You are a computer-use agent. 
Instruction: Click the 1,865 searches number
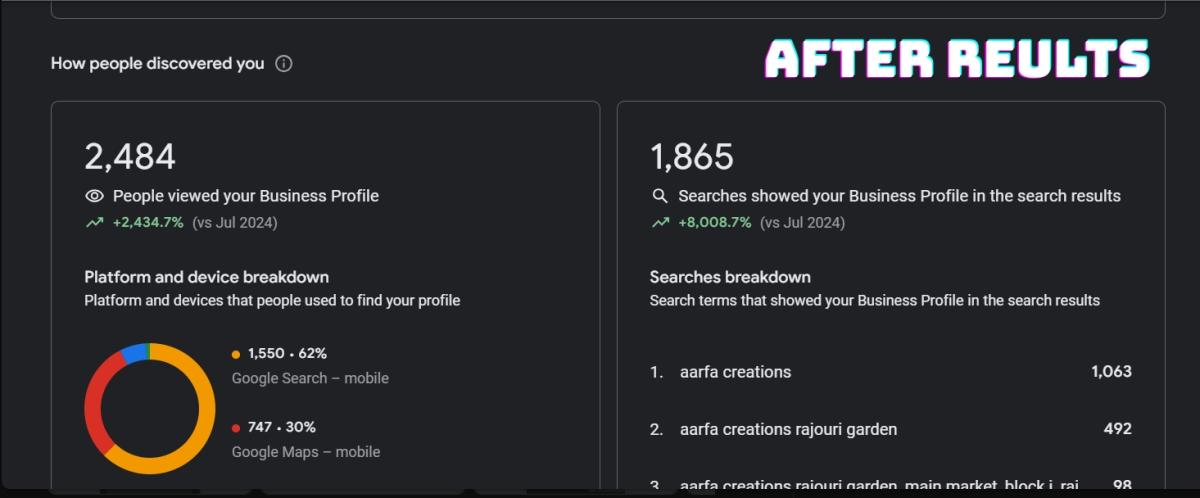(x=692, y=157)
